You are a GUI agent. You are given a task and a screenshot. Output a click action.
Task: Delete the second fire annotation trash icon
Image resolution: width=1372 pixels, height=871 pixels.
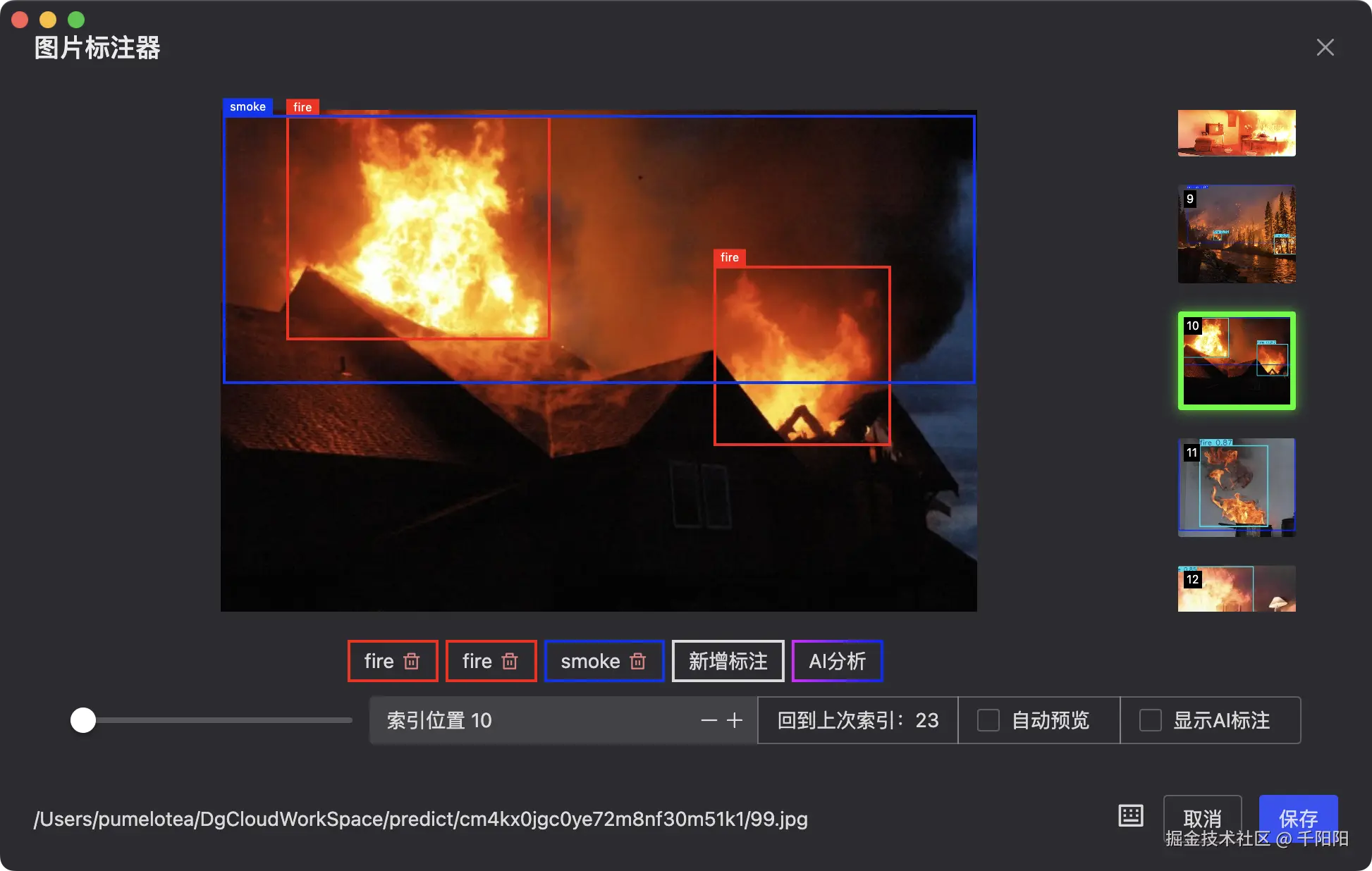coord(510,661)
